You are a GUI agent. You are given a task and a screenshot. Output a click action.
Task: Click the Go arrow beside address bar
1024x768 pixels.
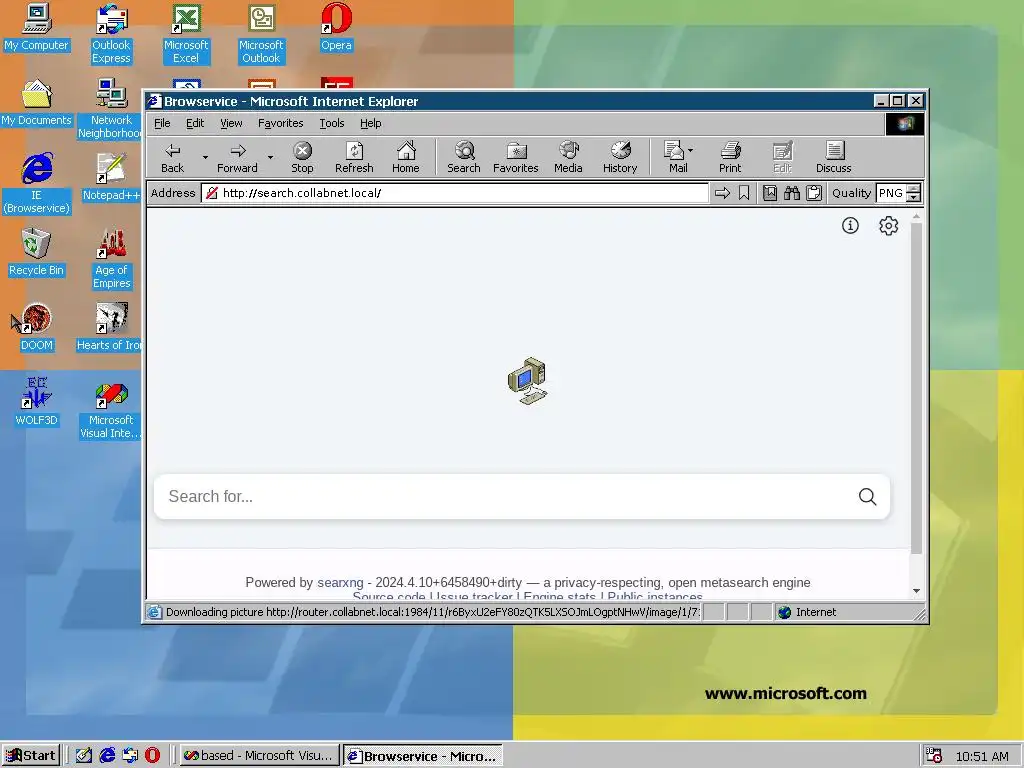[x=722, y=193]
